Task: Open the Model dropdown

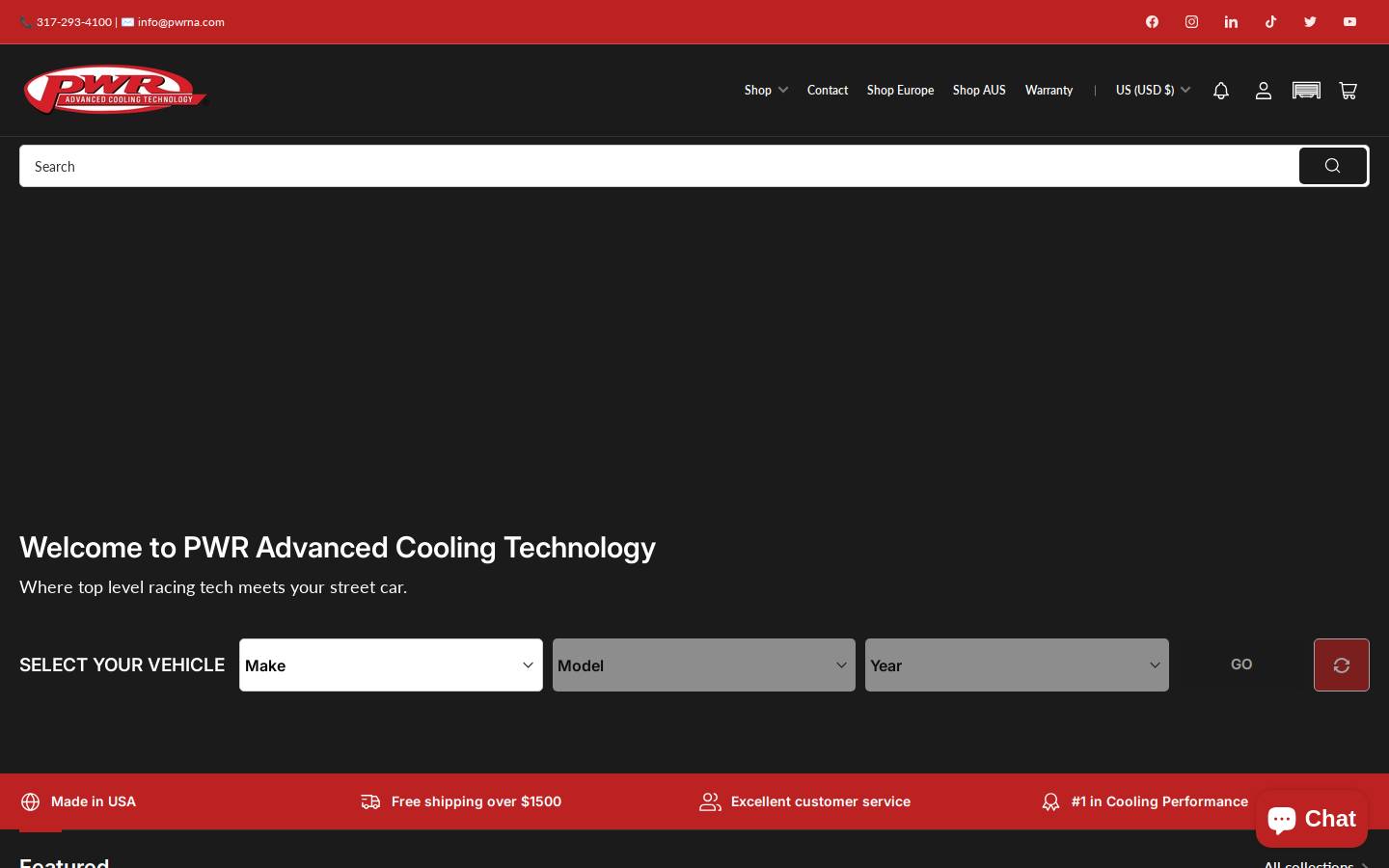Action: tap(704, 665)
